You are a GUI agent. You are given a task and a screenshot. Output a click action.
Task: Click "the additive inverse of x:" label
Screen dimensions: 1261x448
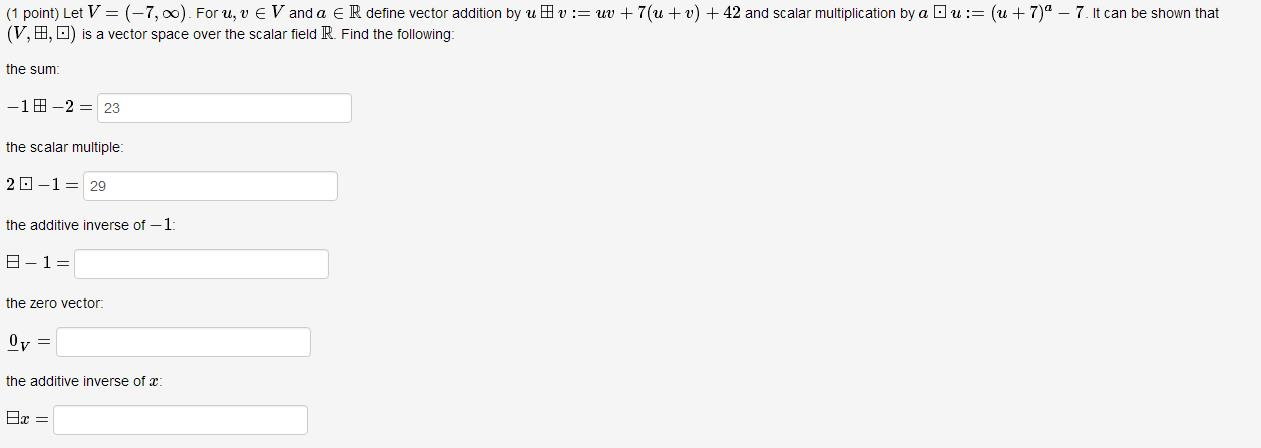click(84, 381)
